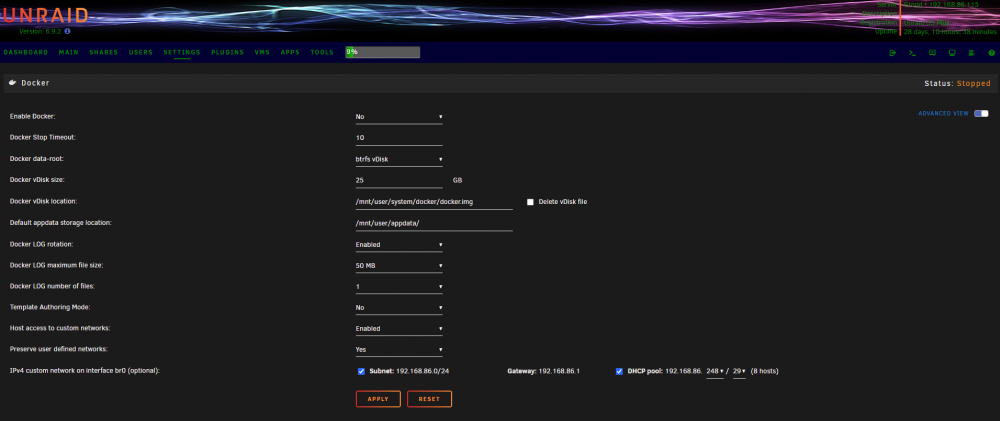Open Host access to custom networks dropdown
Image resolution: width=1000 pixels, height=421 pixels.
point(399,329)
